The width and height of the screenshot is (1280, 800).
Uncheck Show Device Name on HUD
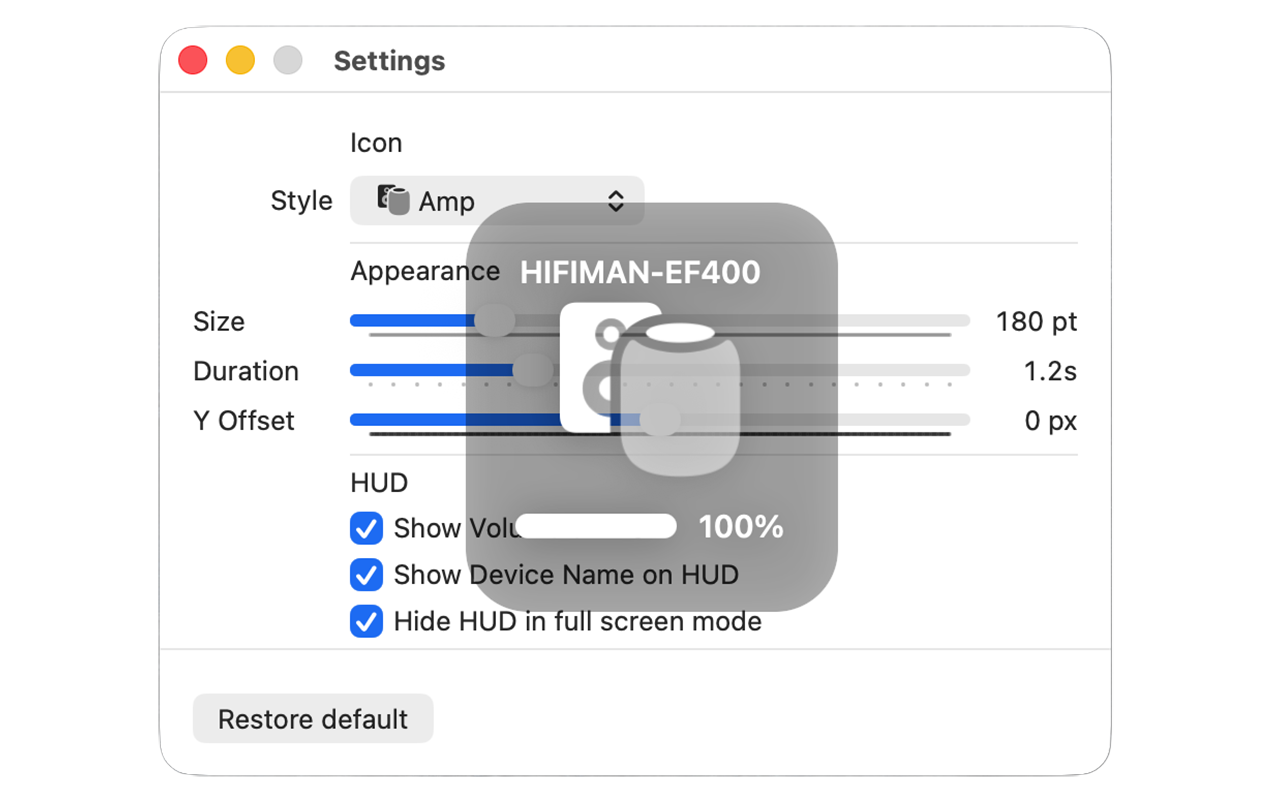[366, 575]
